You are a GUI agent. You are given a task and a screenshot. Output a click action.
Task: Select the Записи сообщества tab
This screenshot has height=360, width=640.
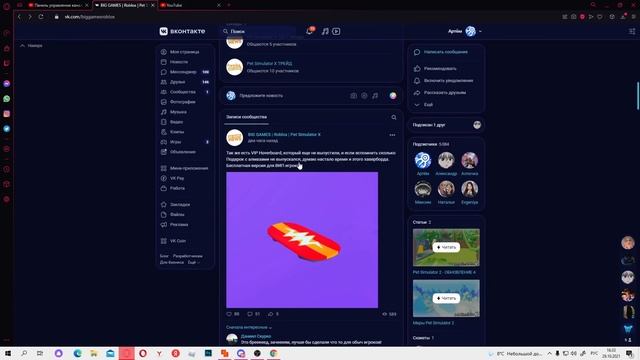pos(246,117)
